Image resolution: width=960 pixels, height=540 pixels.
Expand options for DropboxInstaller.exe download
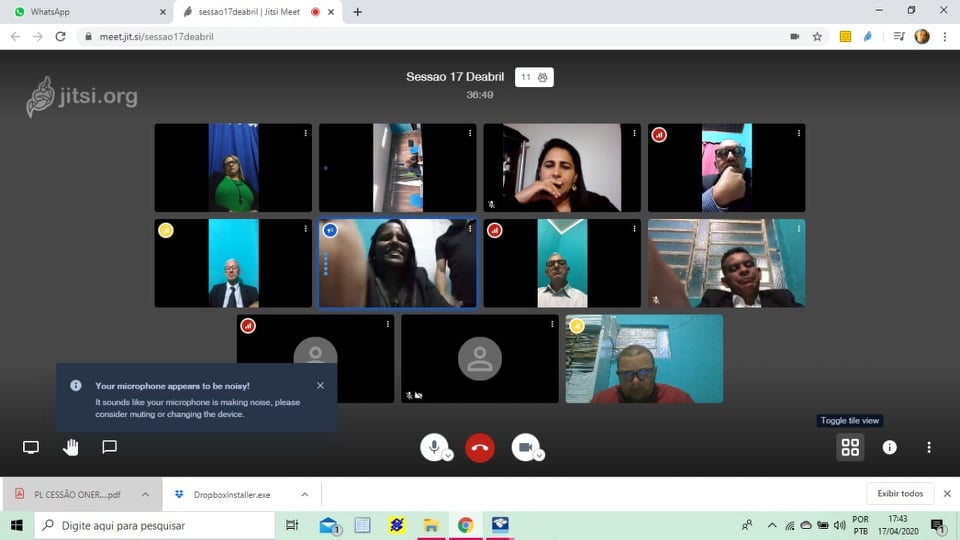click(x=305, y=494)
